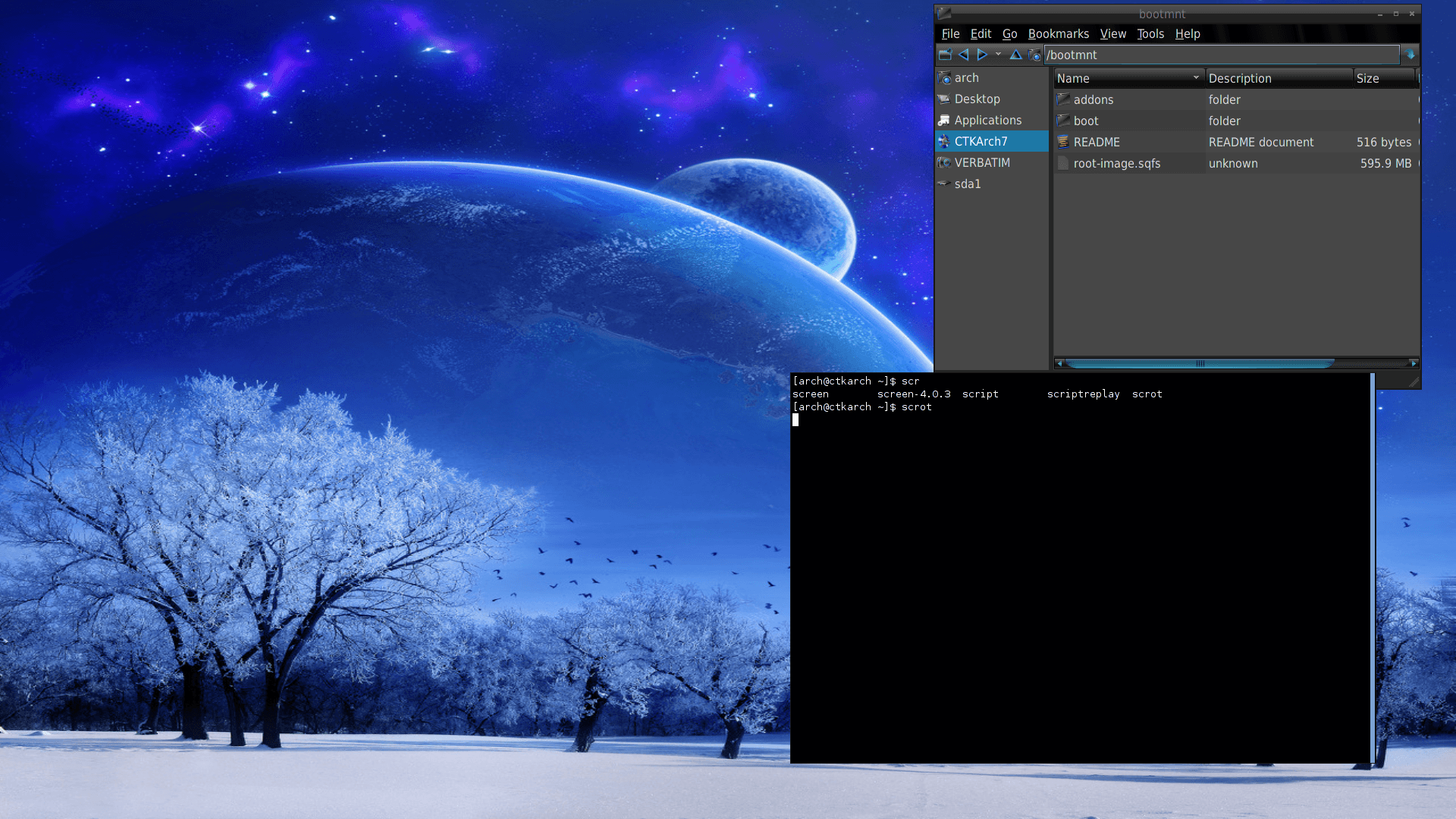Click the arch home icon in sidebar
The width and height of the screenshot is (1456, 819).
tap(944, 77)
